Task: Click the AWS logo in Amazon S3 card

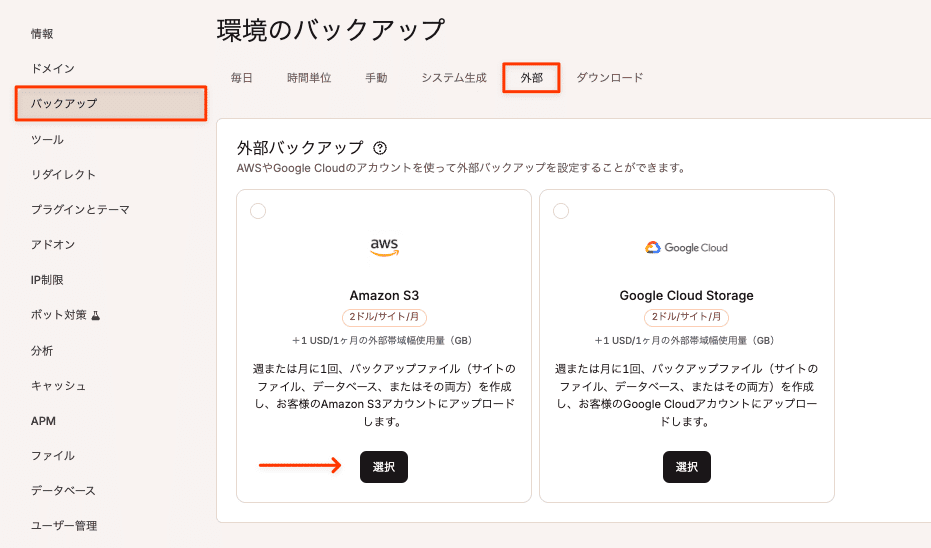Action: [x=384, y=247]
